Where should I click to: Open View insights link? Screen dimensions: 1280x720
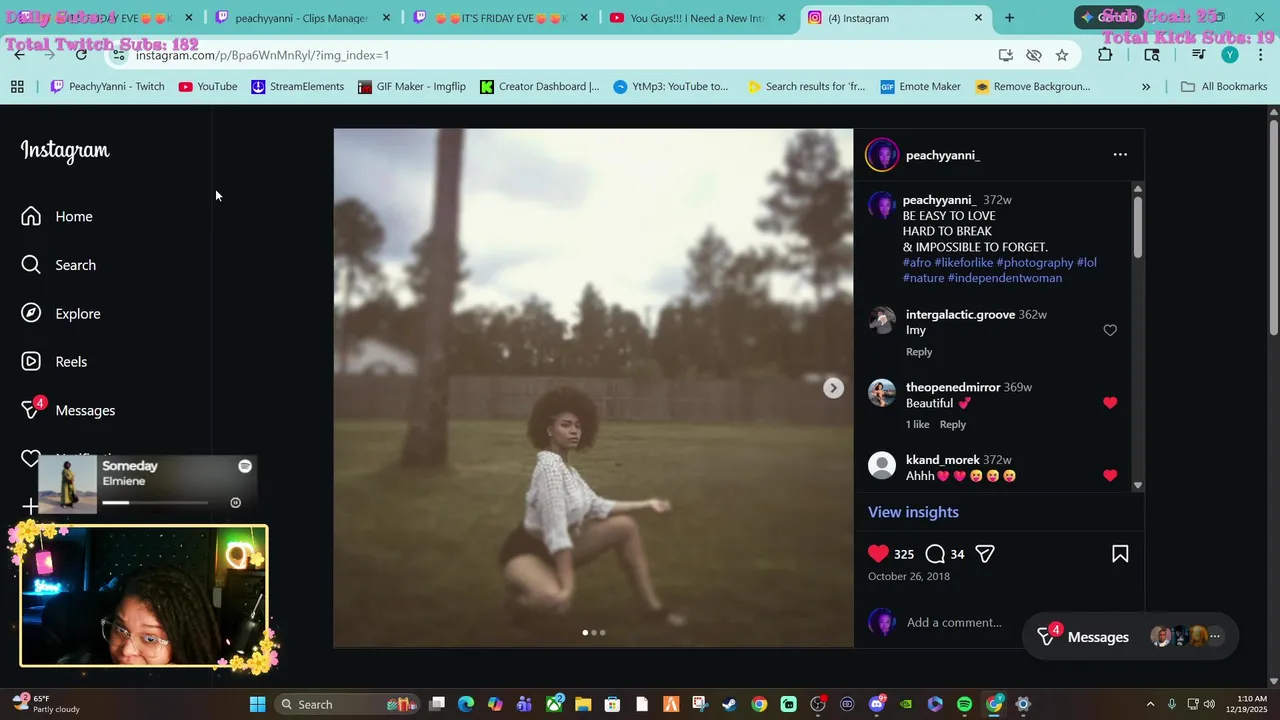click(913, 512)
